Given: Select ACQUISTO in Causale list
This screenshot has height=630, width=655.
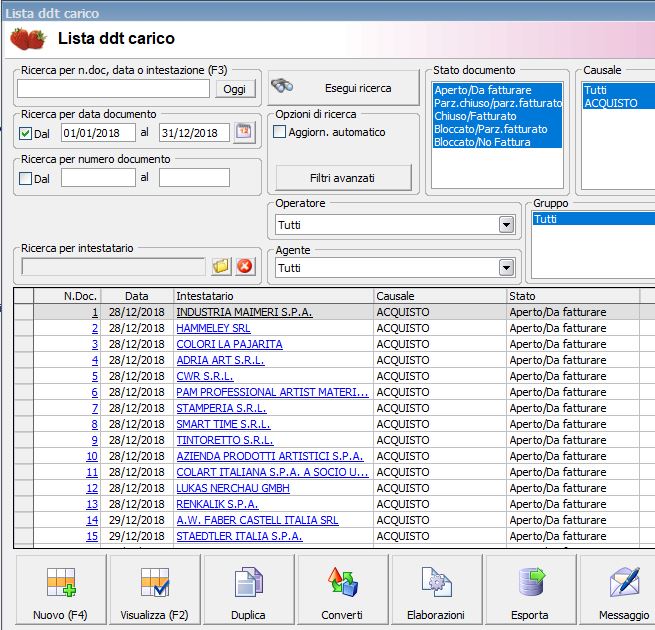Looking at the screenshot, I should point(619,103).
